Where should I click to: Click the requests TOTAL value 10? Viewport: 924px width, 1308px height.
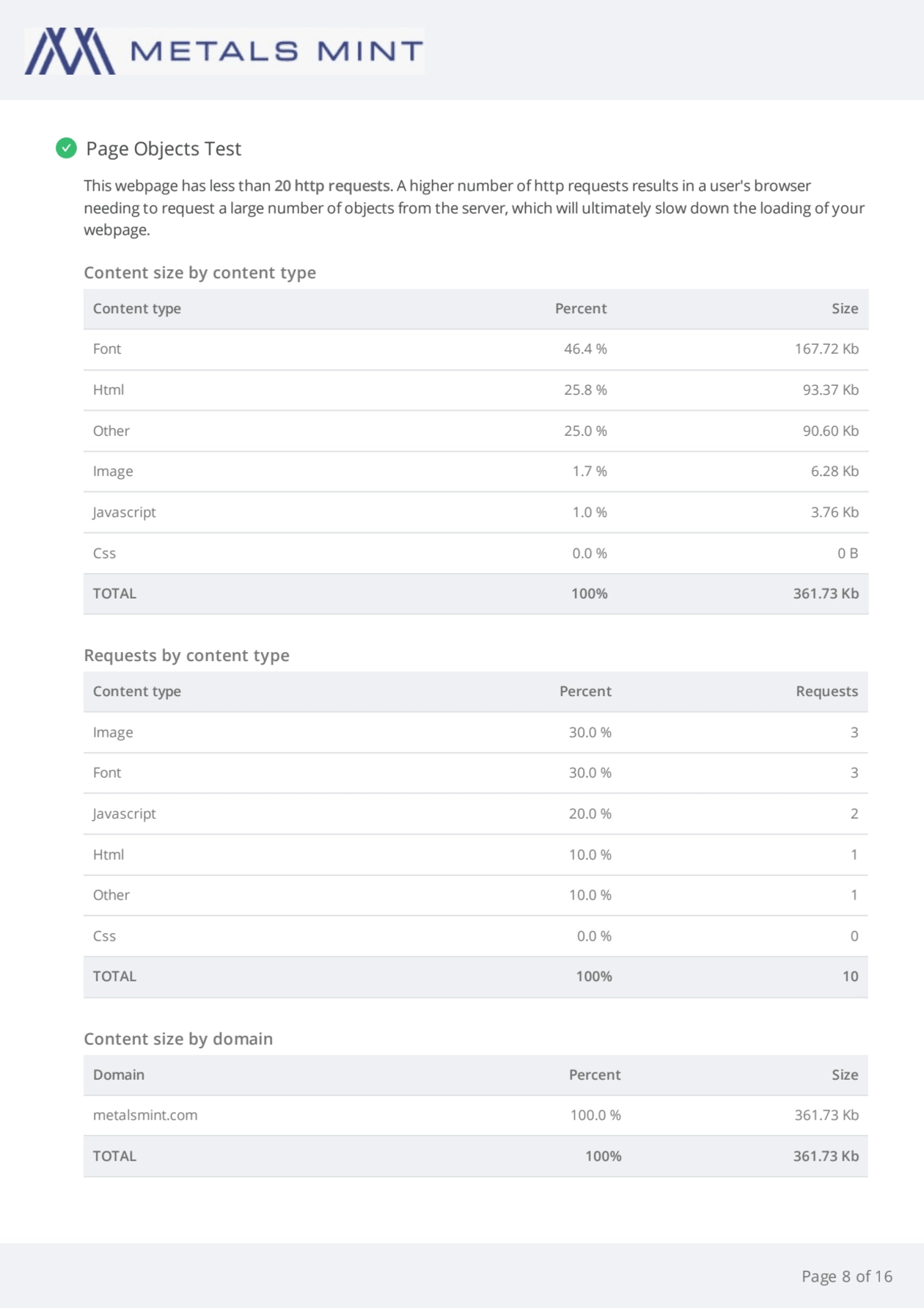(849, 977)
